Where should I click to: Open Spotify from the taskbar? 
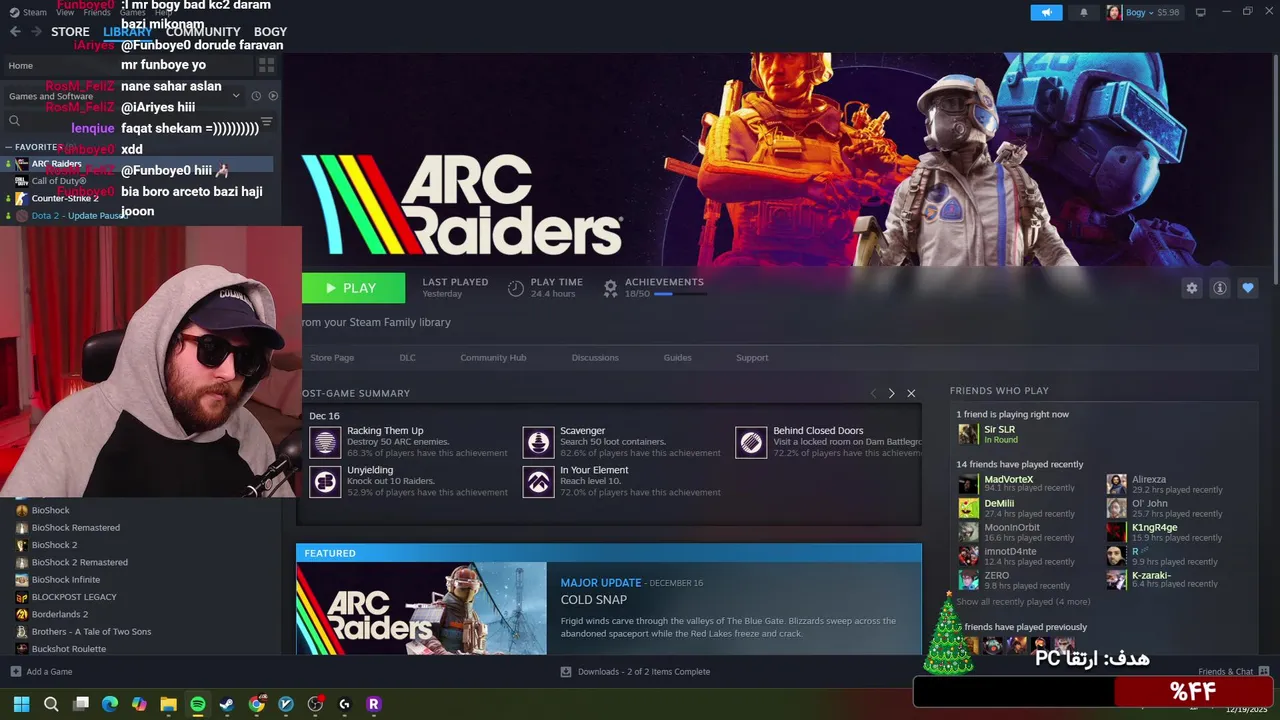click(x=198, y=704)
